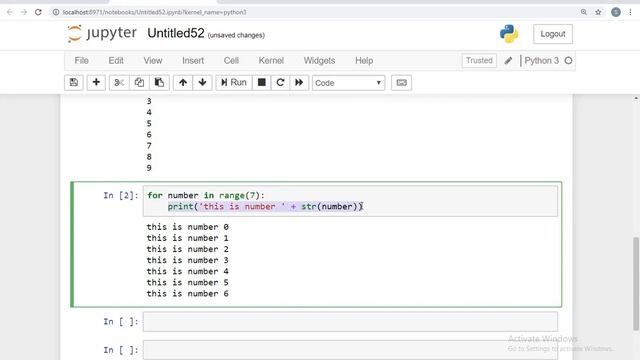This screenshot has width=640, height=360.
Task: Open the browser three-dot menu
Action: tap(631, 12)
